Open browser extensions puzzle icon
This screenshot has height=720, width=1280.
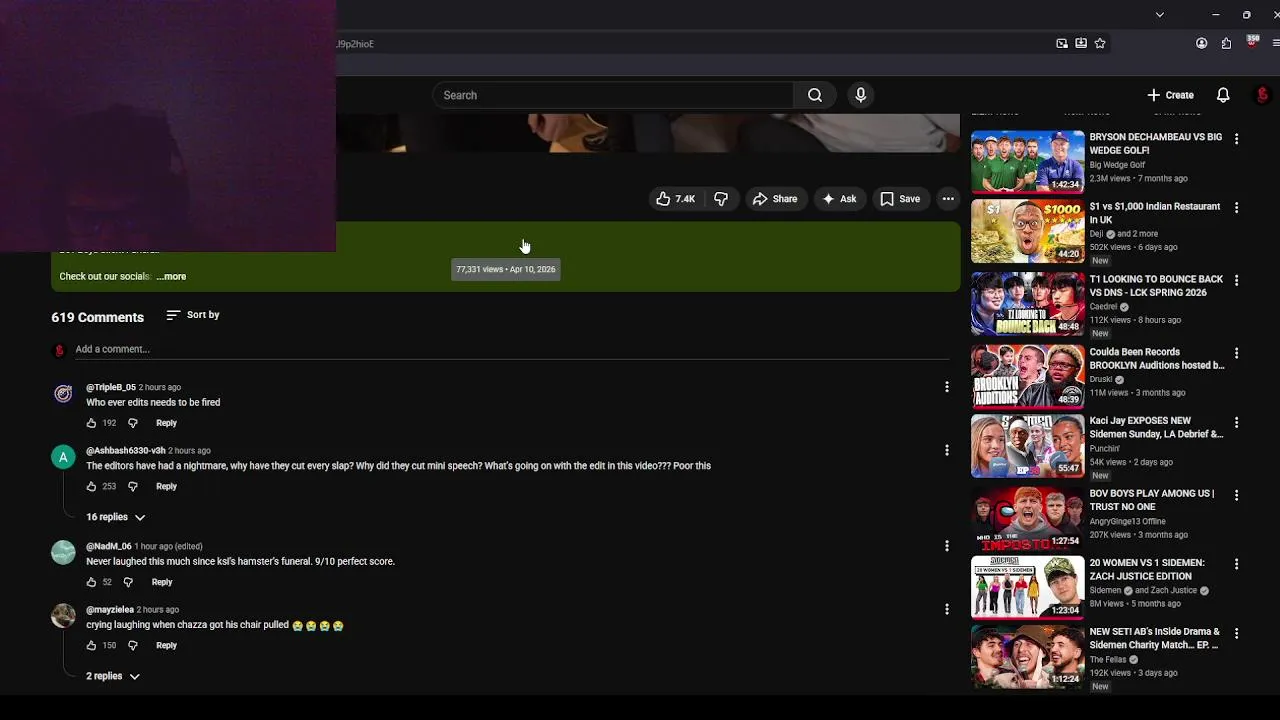click(1226, 43)
